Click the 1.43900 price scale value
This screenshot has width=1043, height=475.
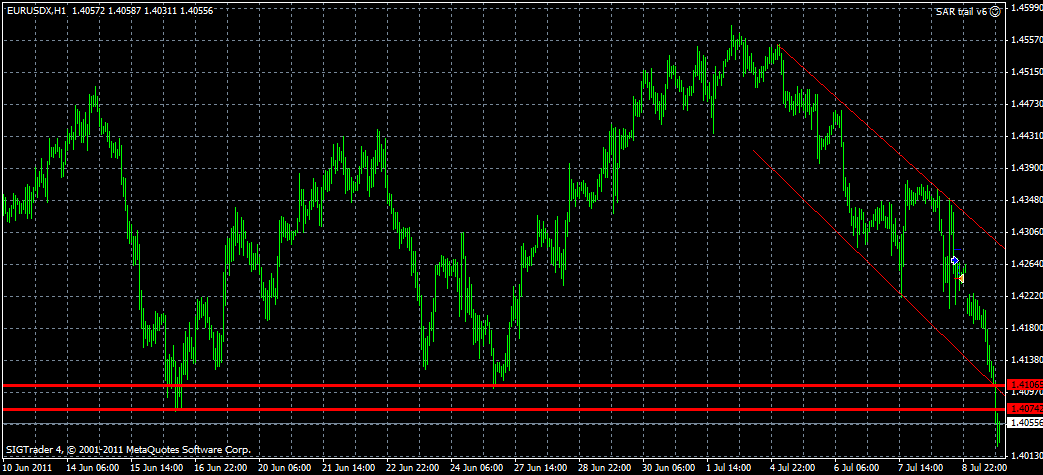(1027, 168)
